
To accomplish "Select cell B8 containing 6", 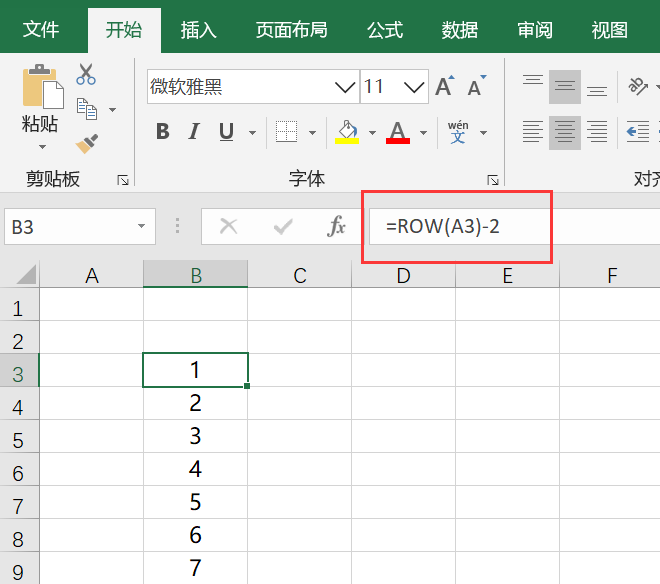I will pyautogui.click(x=196, y=535).
